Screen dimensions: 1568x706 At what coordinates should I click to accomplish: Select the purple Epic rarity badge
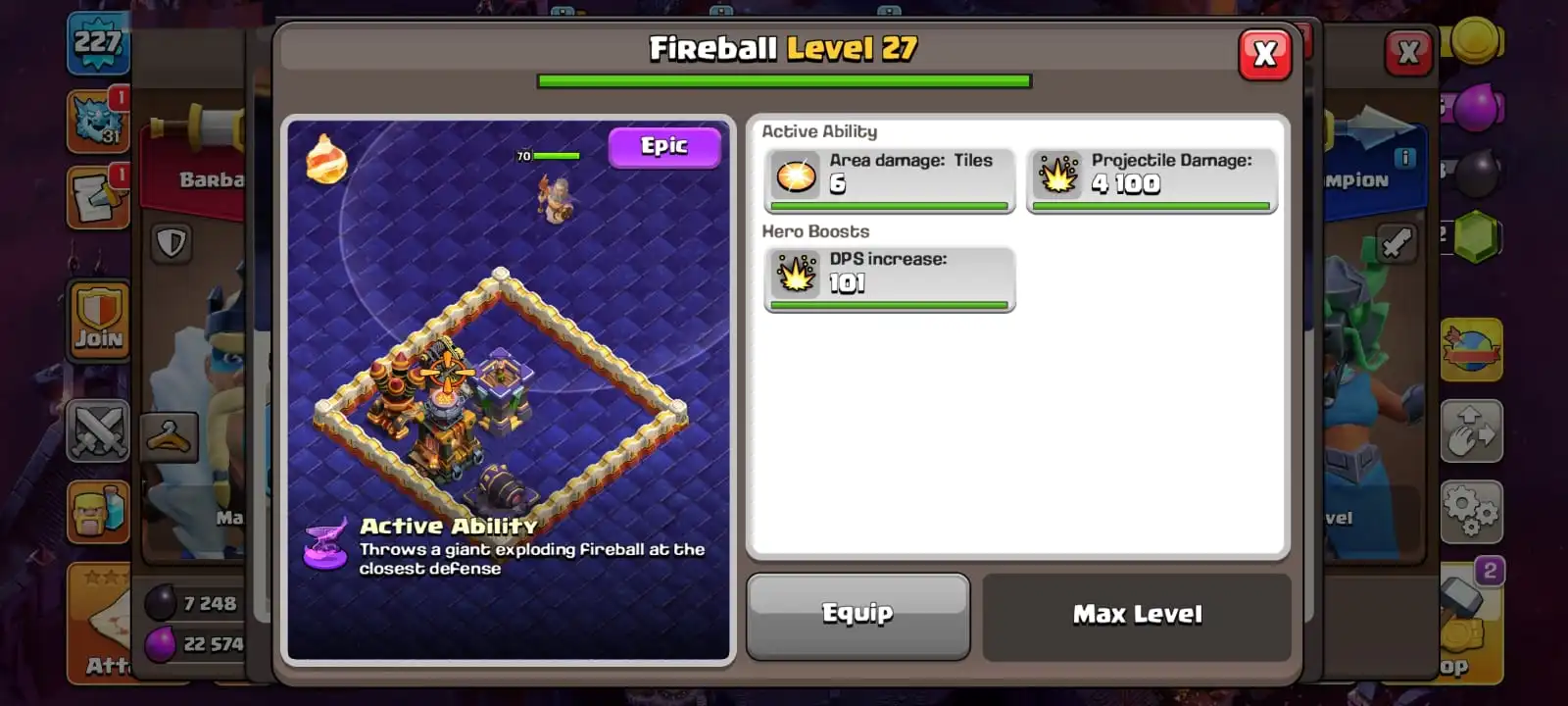click(664, 147)
